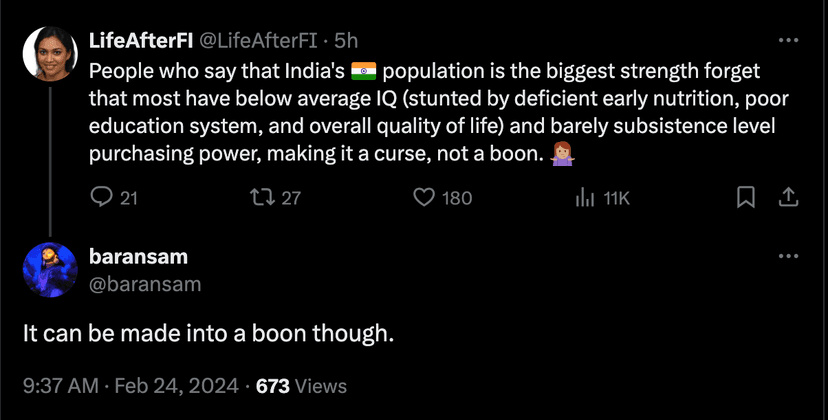Share LifeAfterFI's post
828x420 pixels.
[787, 198]
